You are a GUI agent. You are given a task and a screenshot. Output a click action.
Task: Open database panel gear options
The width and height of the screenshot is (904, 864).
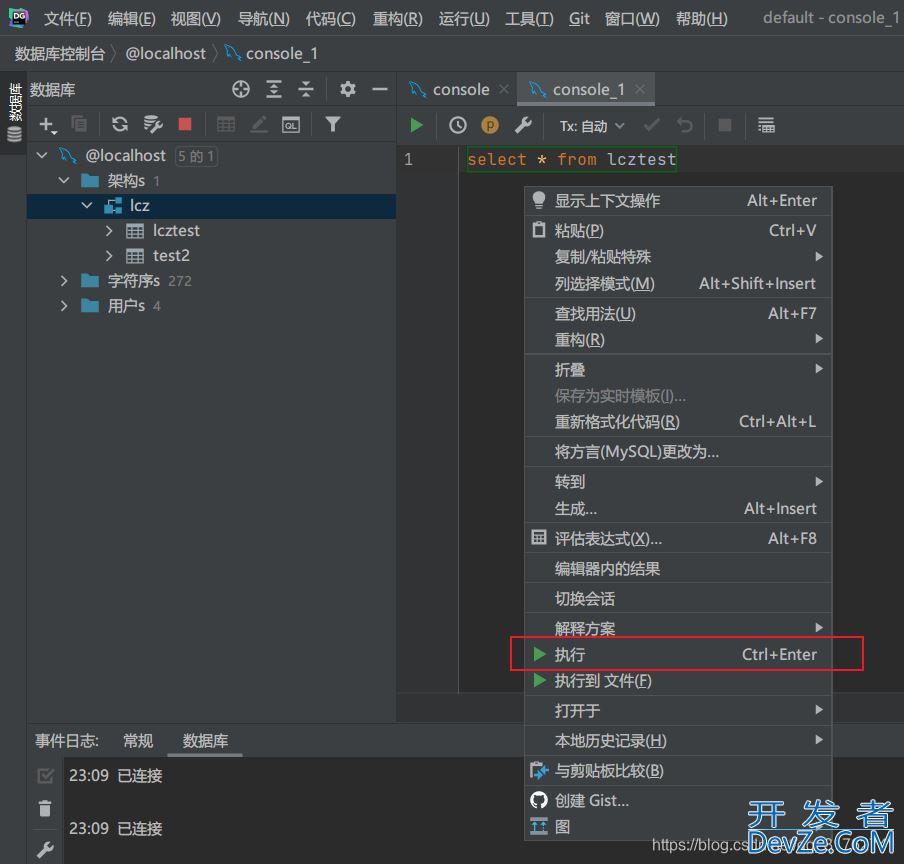(348, 89)
